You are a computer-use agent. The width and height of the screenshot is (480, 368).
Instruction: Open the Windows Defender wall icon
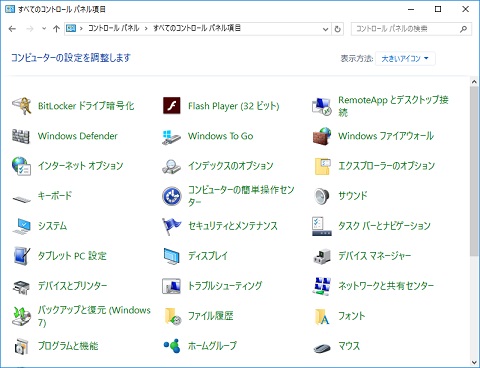pyautogui.click(x=21, y=136)
